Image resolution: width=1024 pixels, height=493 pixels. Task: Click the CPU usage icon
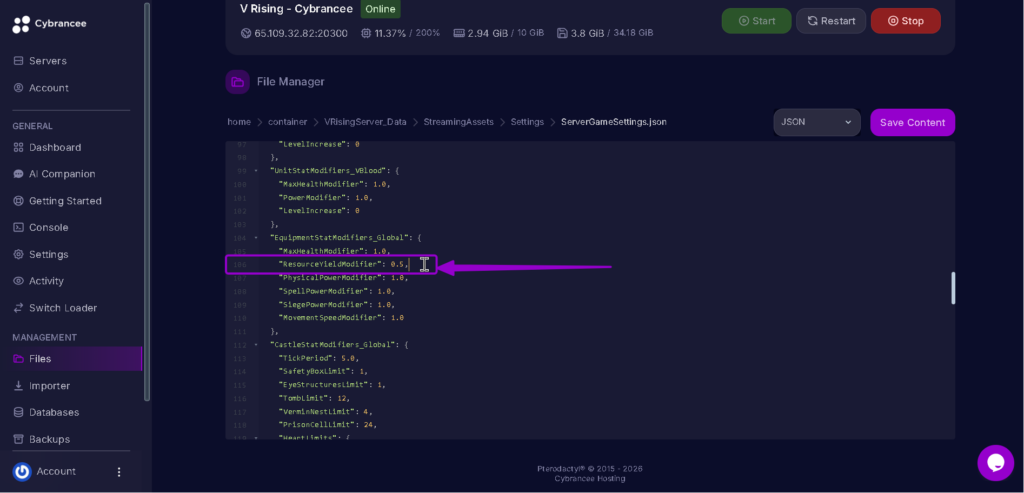pyautogui.click(x=366, y=33)
